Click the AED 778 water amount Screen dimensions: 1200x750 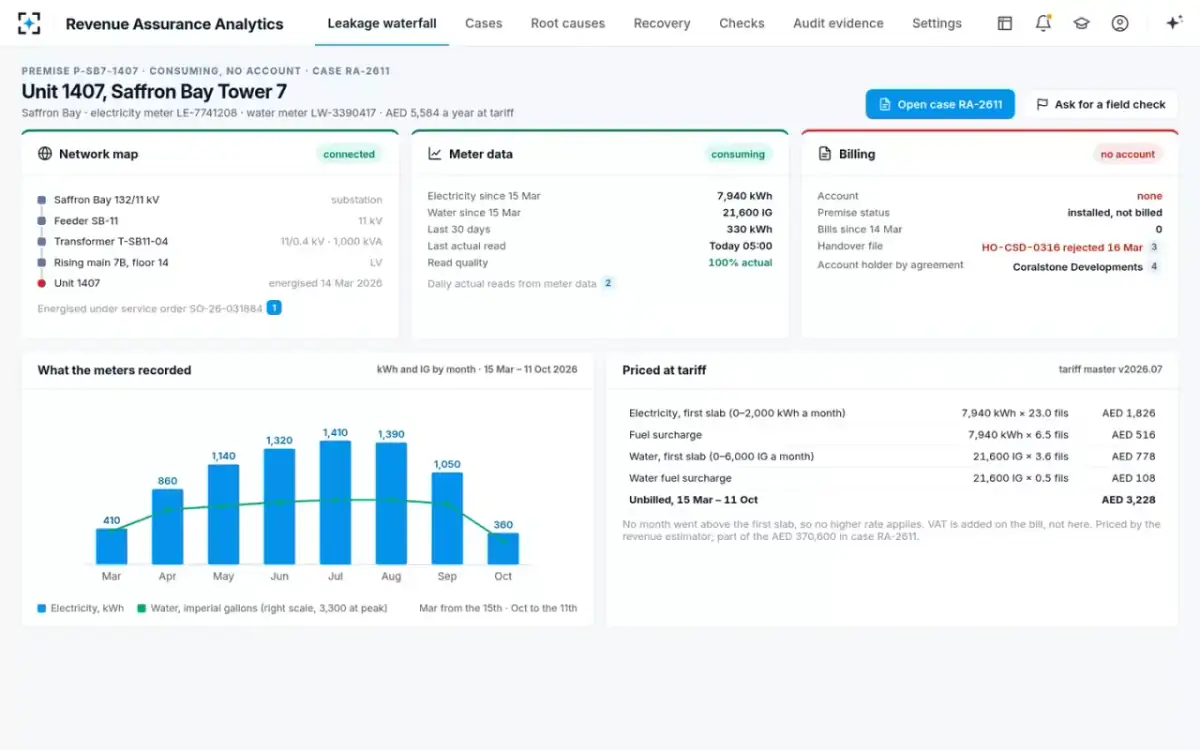point(1132,457)
